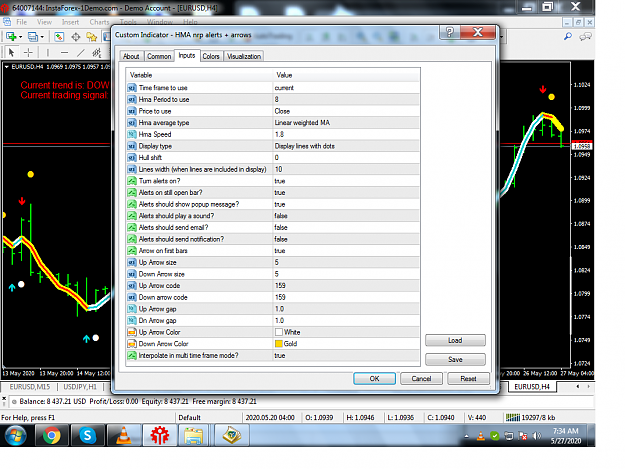Screen dimensions: 625x469
Task: Click the Navigator star-folder toolbar icon
Action: pos(92,37)
